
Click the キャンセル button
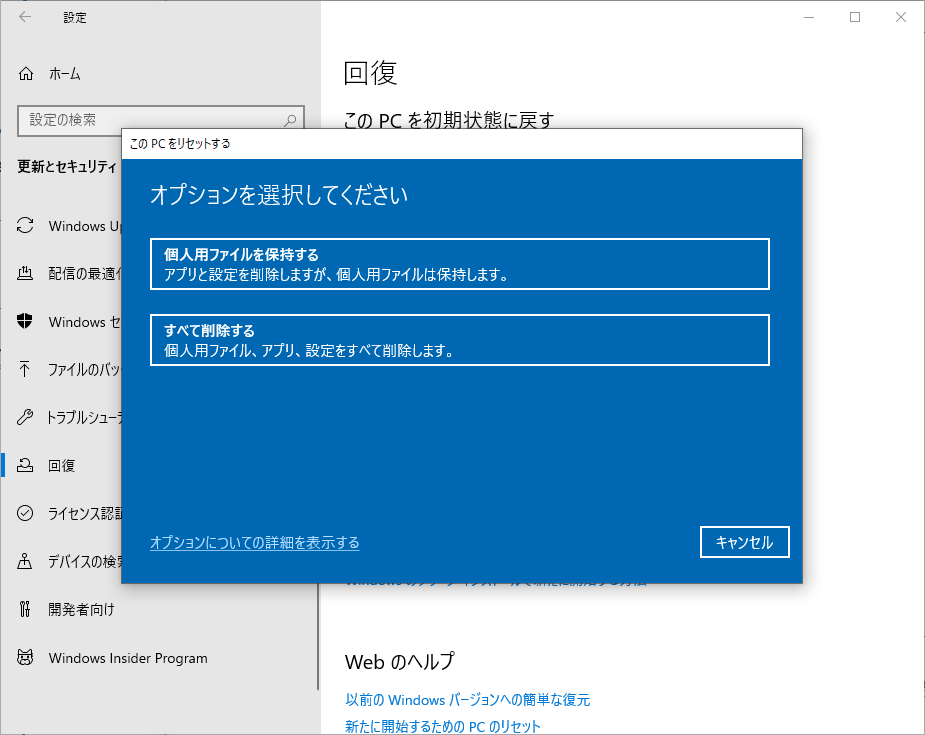pos(744,542)
